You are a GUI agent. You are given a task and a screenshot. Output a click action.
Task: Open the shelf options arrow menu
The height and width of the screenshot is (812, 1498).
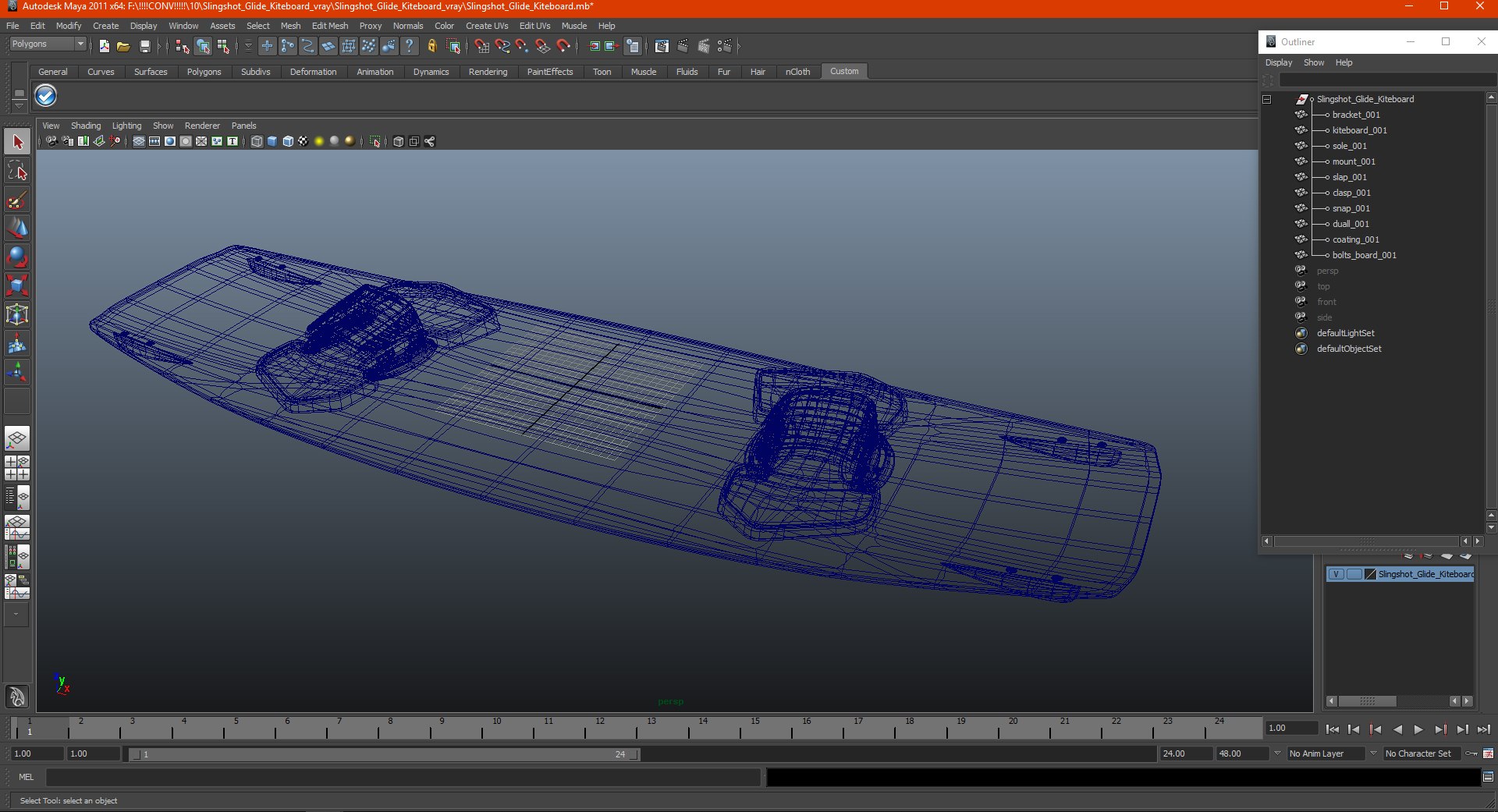pyautogui.click(x=20, y=105)
